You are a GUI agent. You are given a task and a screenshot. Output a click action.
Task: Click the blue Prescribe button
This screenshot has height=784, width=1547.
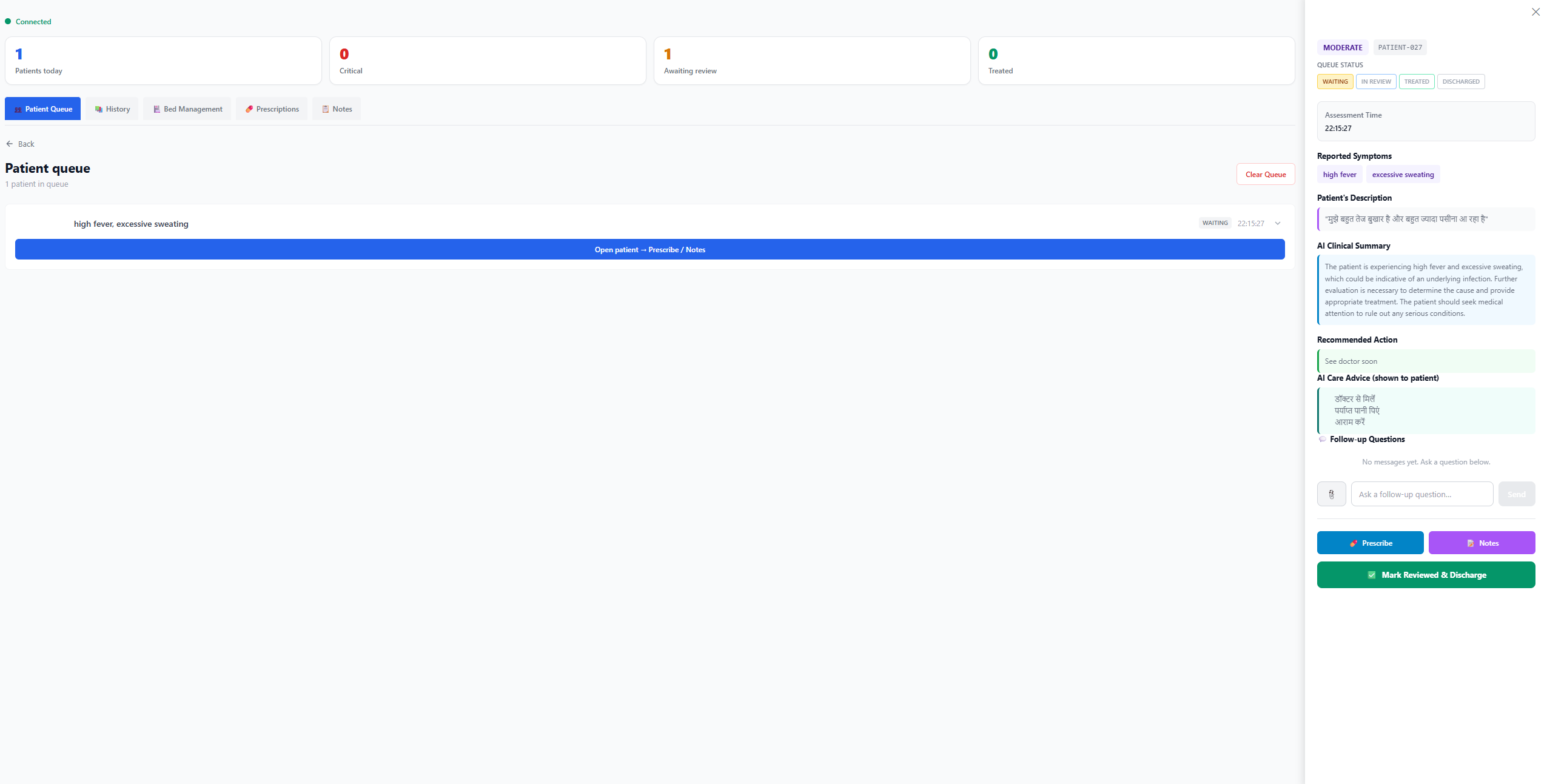[x=1370, y=543]
